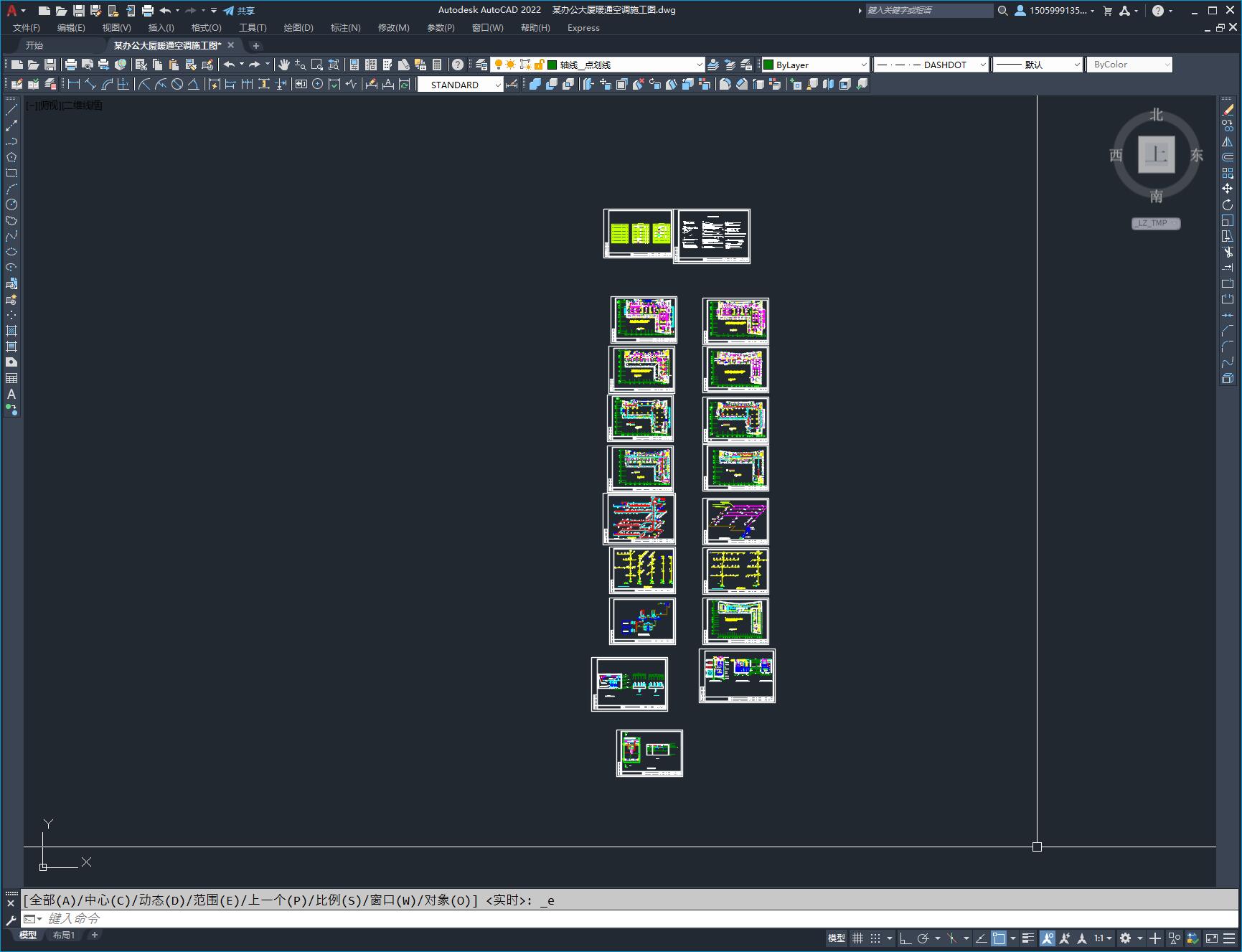Click the Save icon in quick access toolbar
The height and width of the screenshot is (952, 1242).
(x=79, y=11)
